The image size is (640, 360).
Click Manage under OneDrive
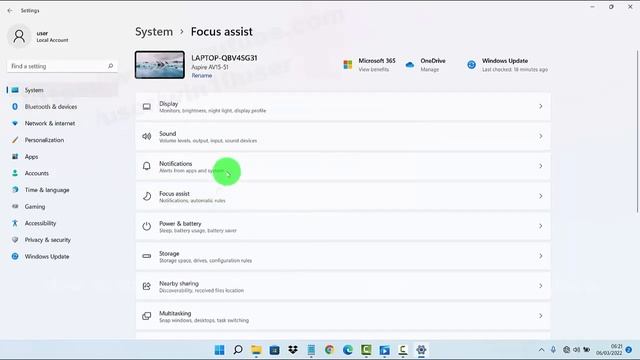pyautogui.click(x=429, y=70)
